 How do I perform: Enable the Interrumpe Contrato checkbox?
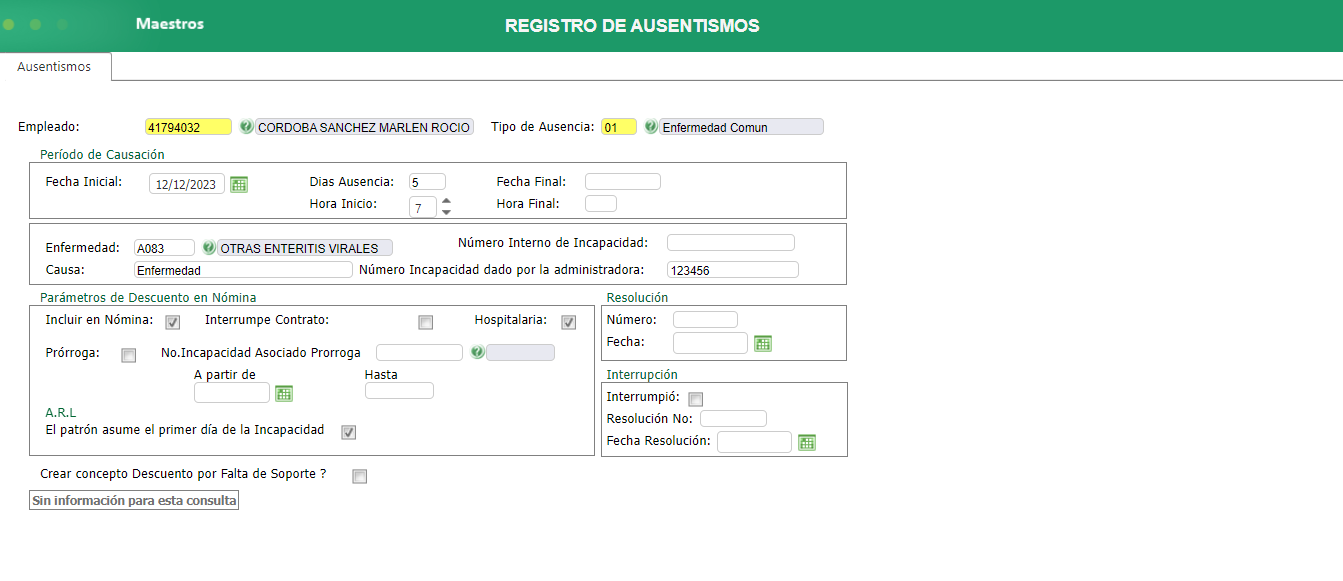tap(425, 322)
